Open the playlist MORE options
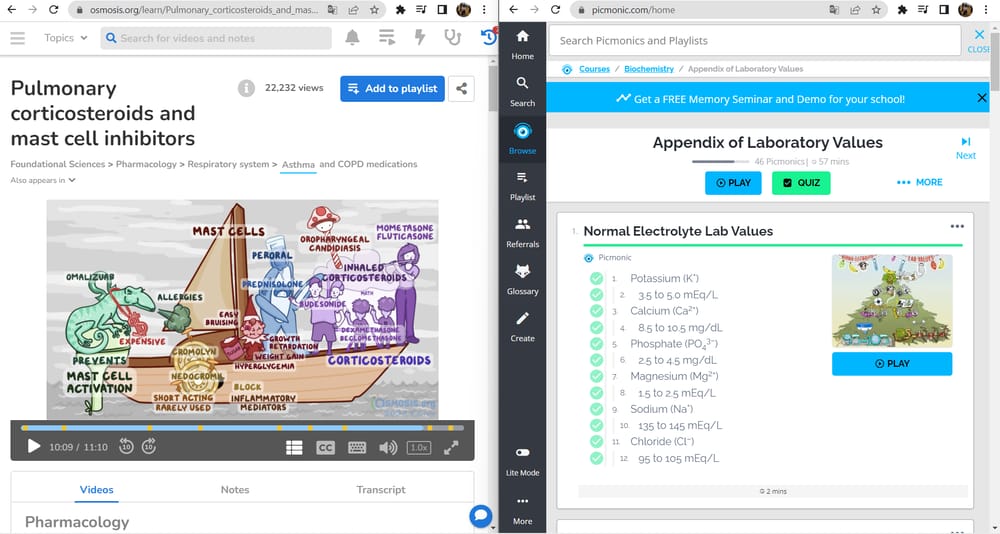The height and width of the screenshot is (534, 1000). 919,182
